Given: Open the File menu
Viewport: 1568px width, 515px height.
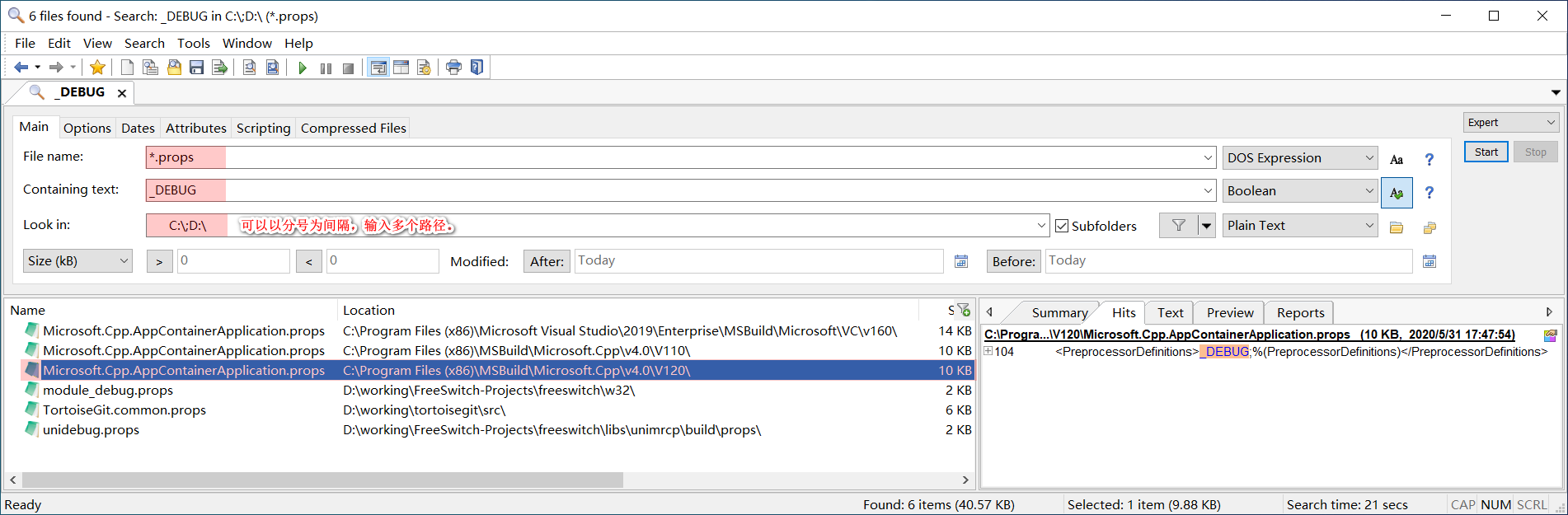Looking at the screenshot, I should [x=25, y=43].
